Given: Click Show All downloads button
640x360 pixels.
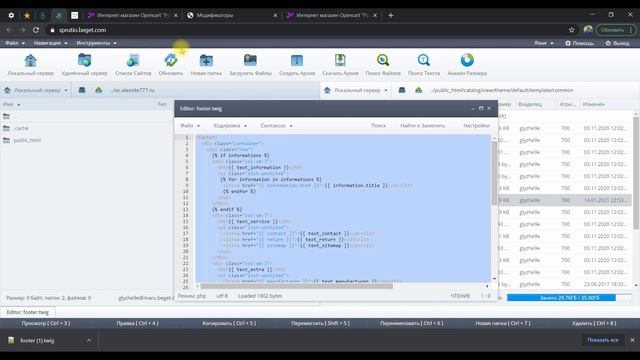Looking at the screenshot, I should tap(602, 340).
